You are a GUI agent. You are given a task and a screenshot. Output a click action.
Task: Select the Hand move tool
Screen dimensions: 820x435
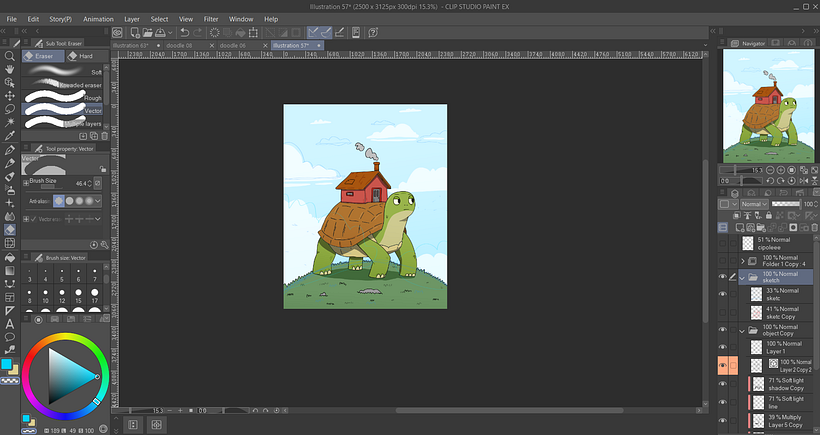coord(9,69)
